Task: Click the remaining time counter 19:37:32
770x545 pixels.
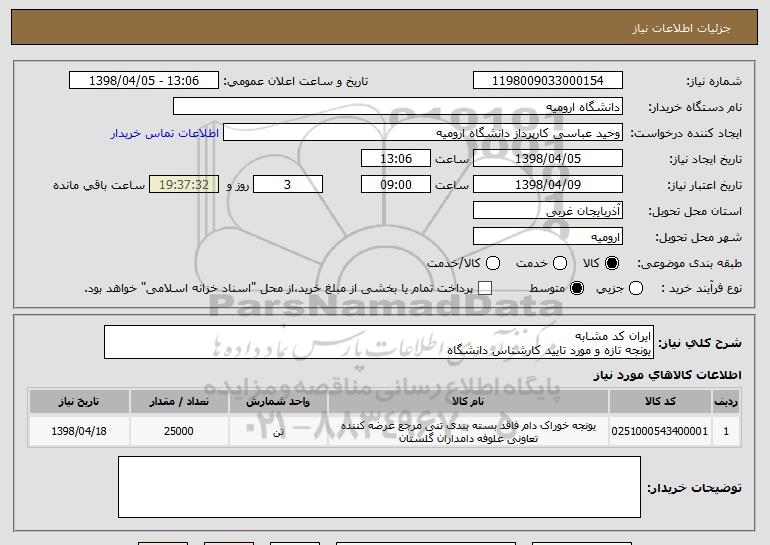Action: click(184, 185)
